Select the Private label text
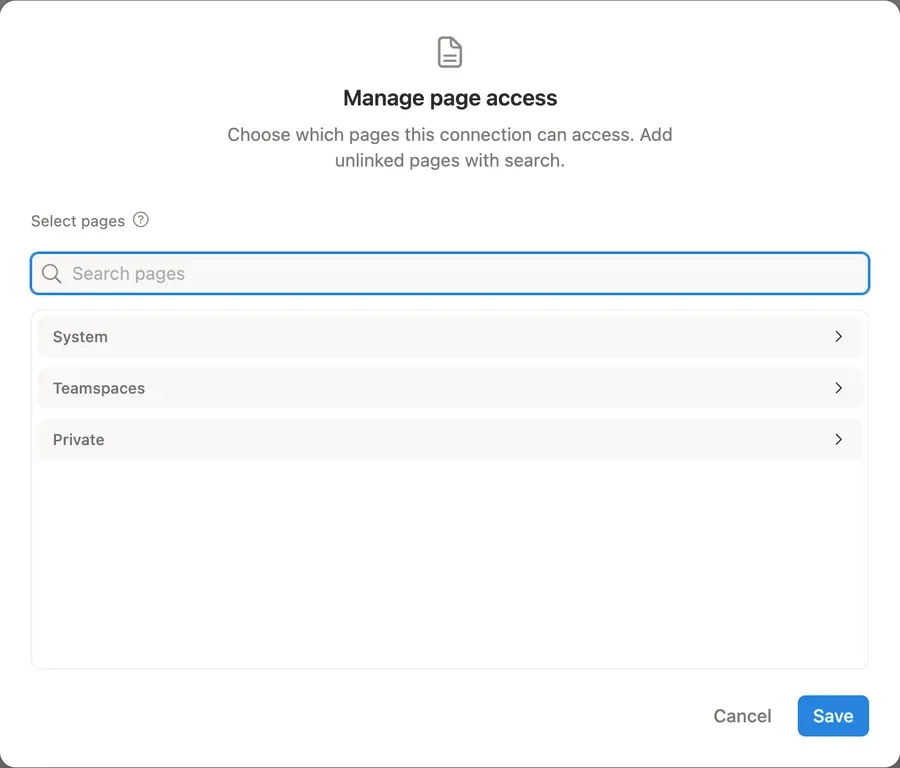 click(x=79, y=440)
